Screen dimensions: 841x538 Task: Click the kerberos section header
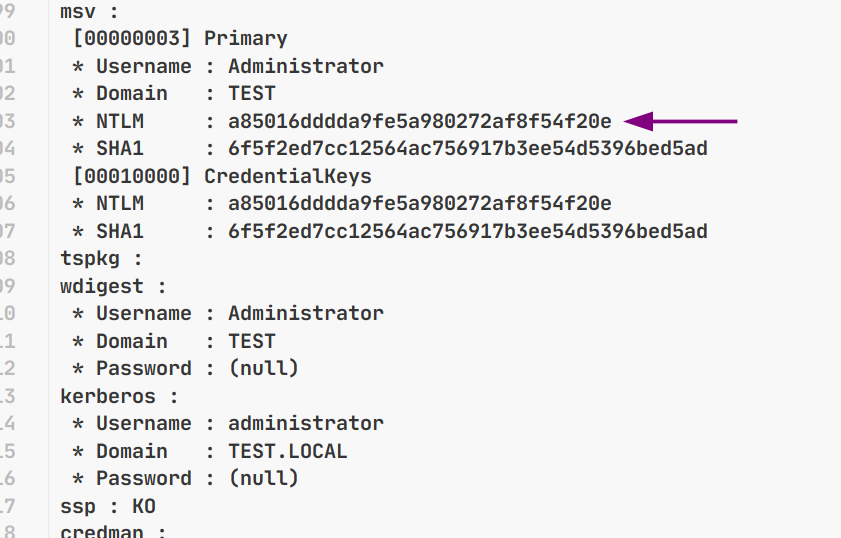[119, 397]
